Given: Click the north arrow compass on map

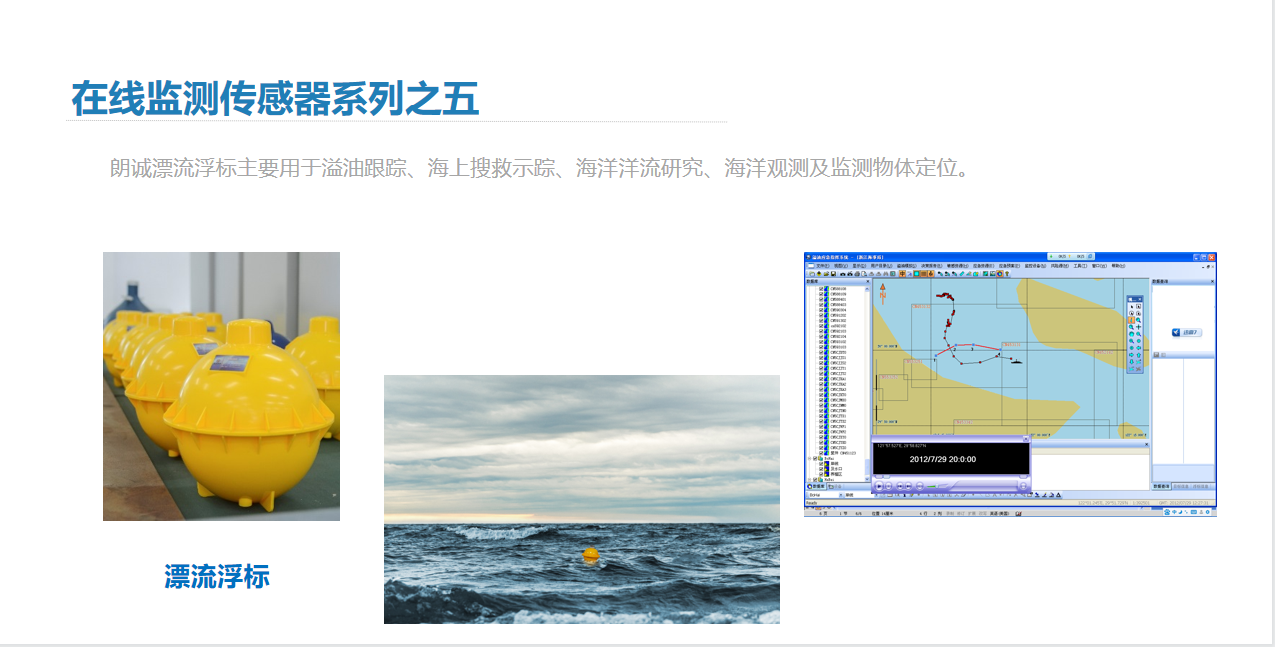Looking at the screenshot, I should pos(883,293).
